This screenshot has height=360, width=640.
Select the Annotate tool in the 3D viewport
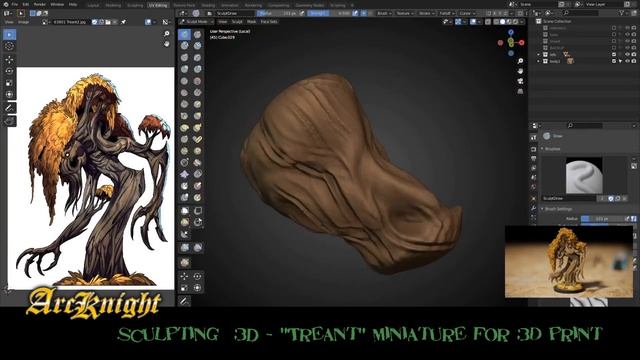[x=184, y=301]
